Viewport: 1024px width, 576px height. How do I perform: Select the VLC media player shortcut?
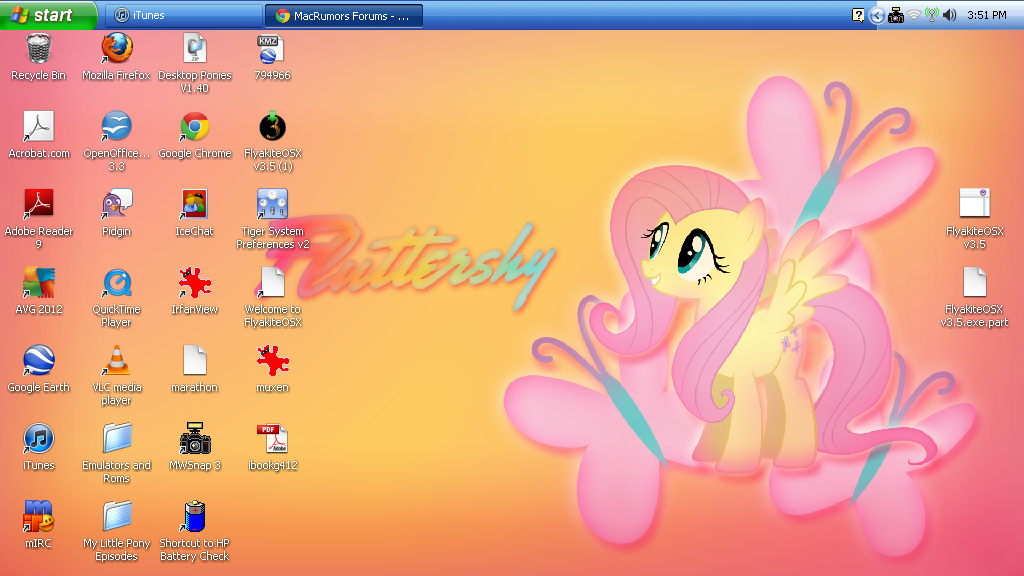point(117,360)
